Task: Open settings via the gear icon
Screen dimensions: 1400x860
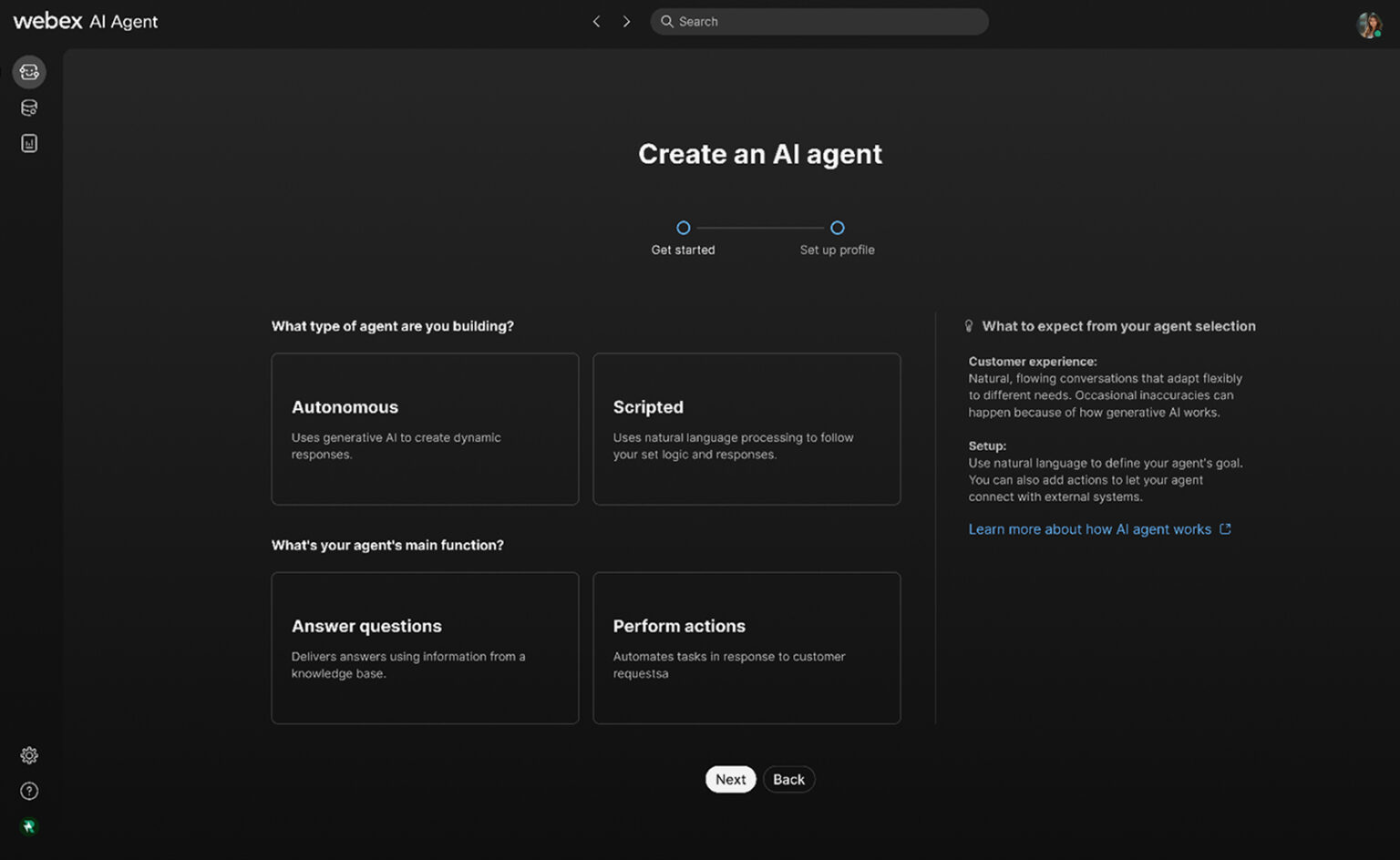Action: [x=28, y=754]
